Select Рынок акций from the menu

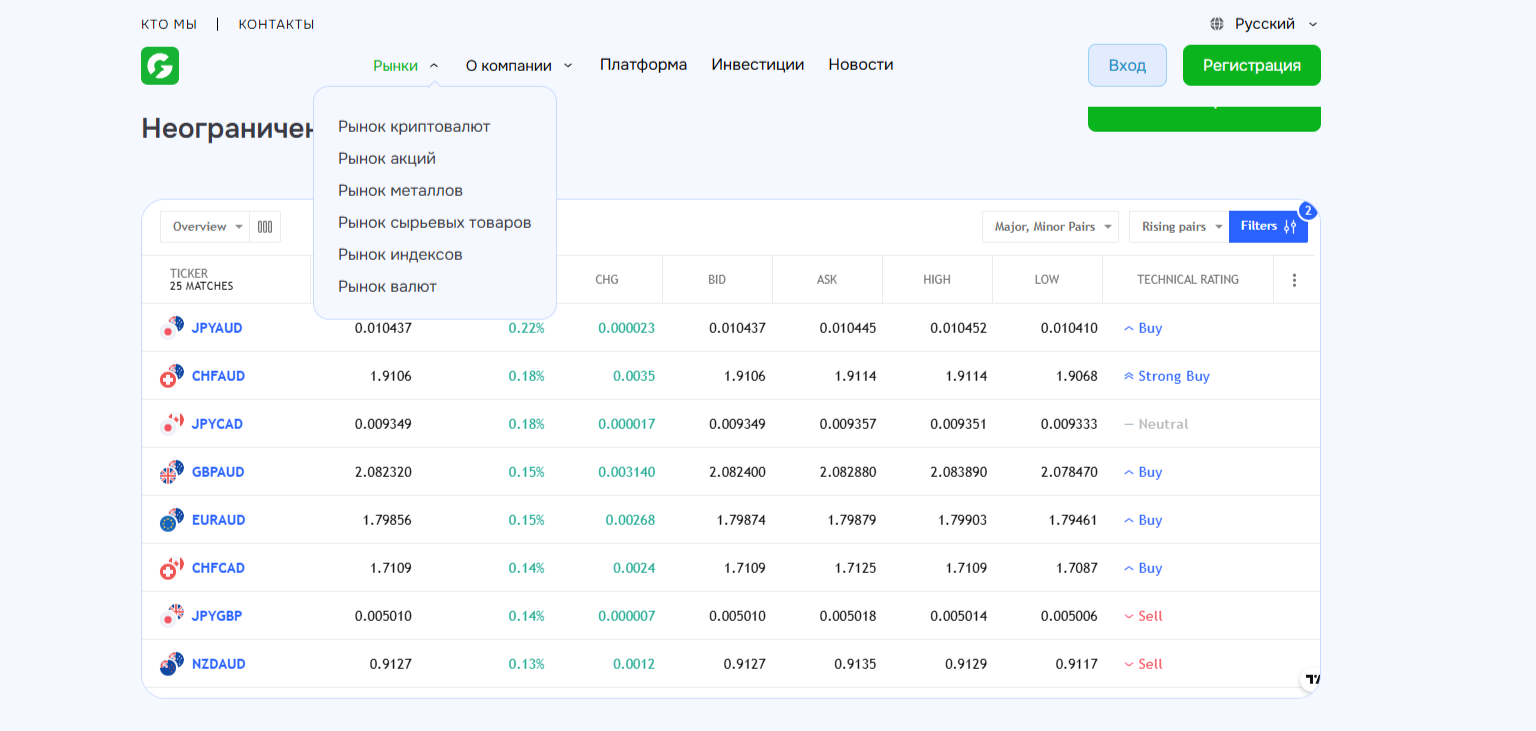[x=387, y=159]
